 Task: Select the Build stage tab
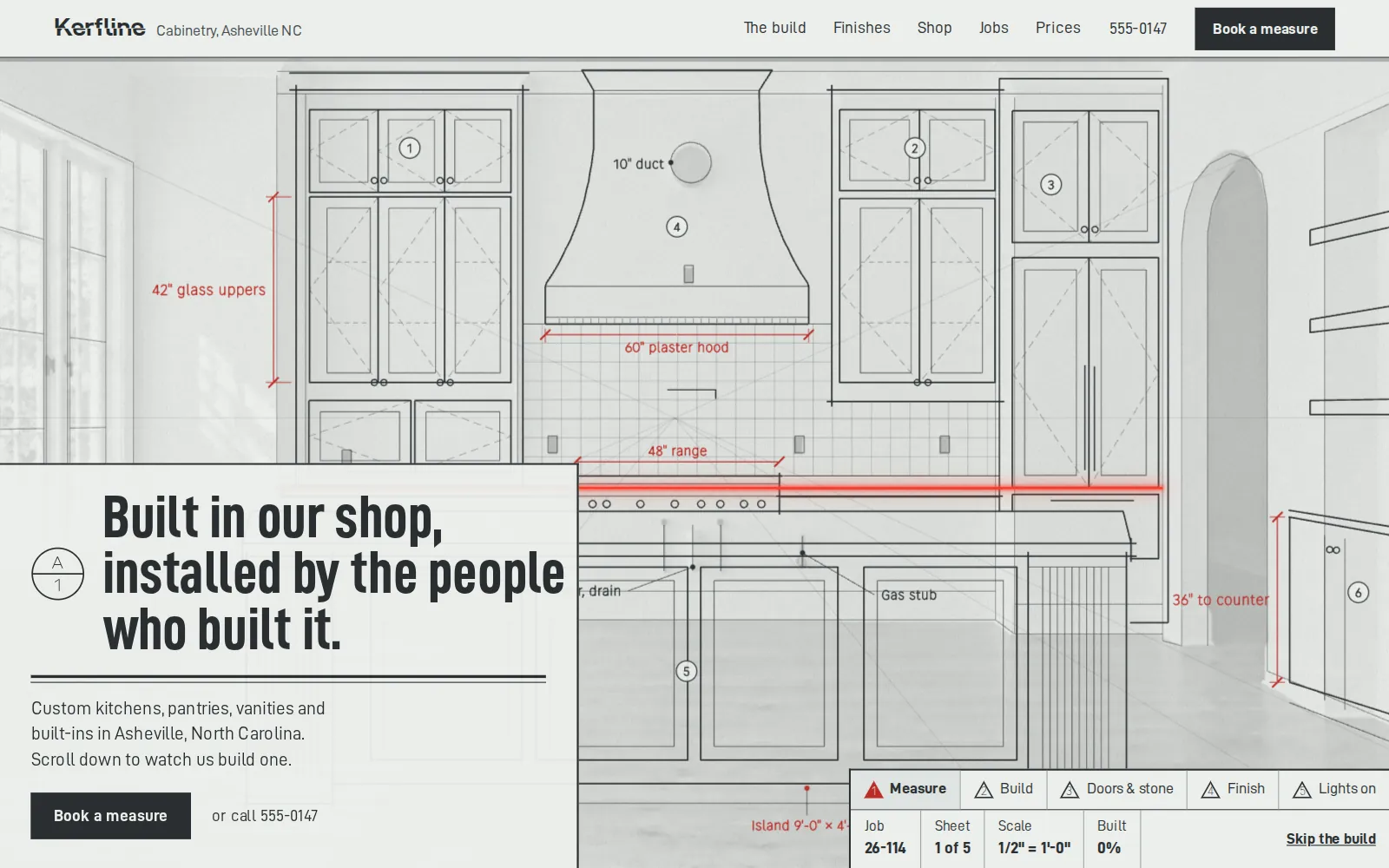coord(1004,789)
